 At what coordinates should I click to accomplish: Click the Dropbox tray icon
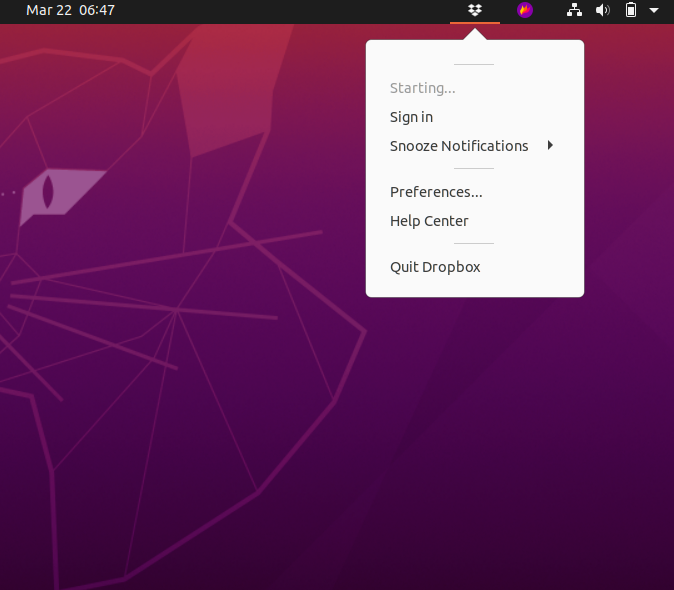(475, 10)
